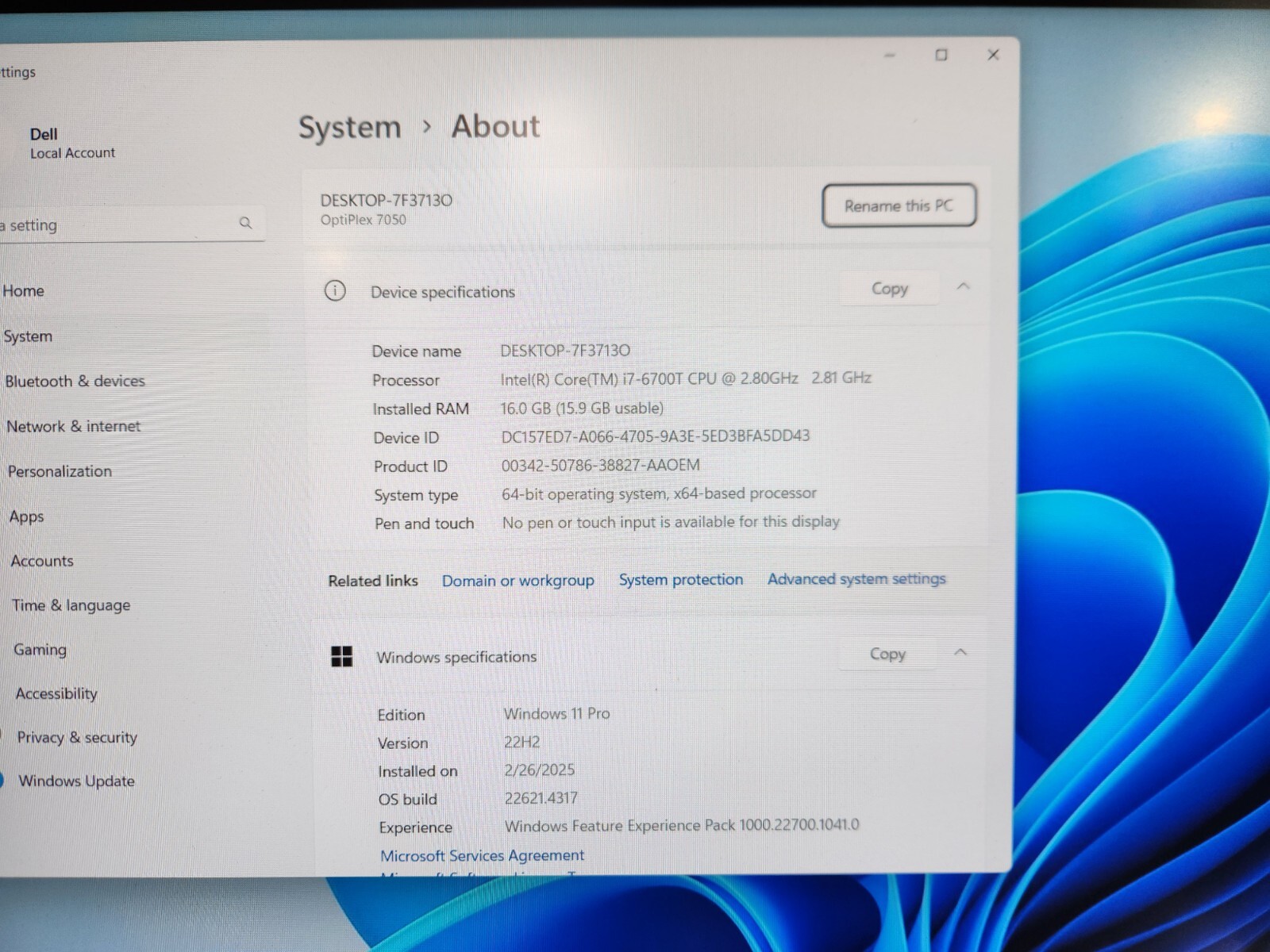Open the Domain or workgroup link
Image resolution: width=1270 pixels, height=952 pixels.
tap(518, 581)
